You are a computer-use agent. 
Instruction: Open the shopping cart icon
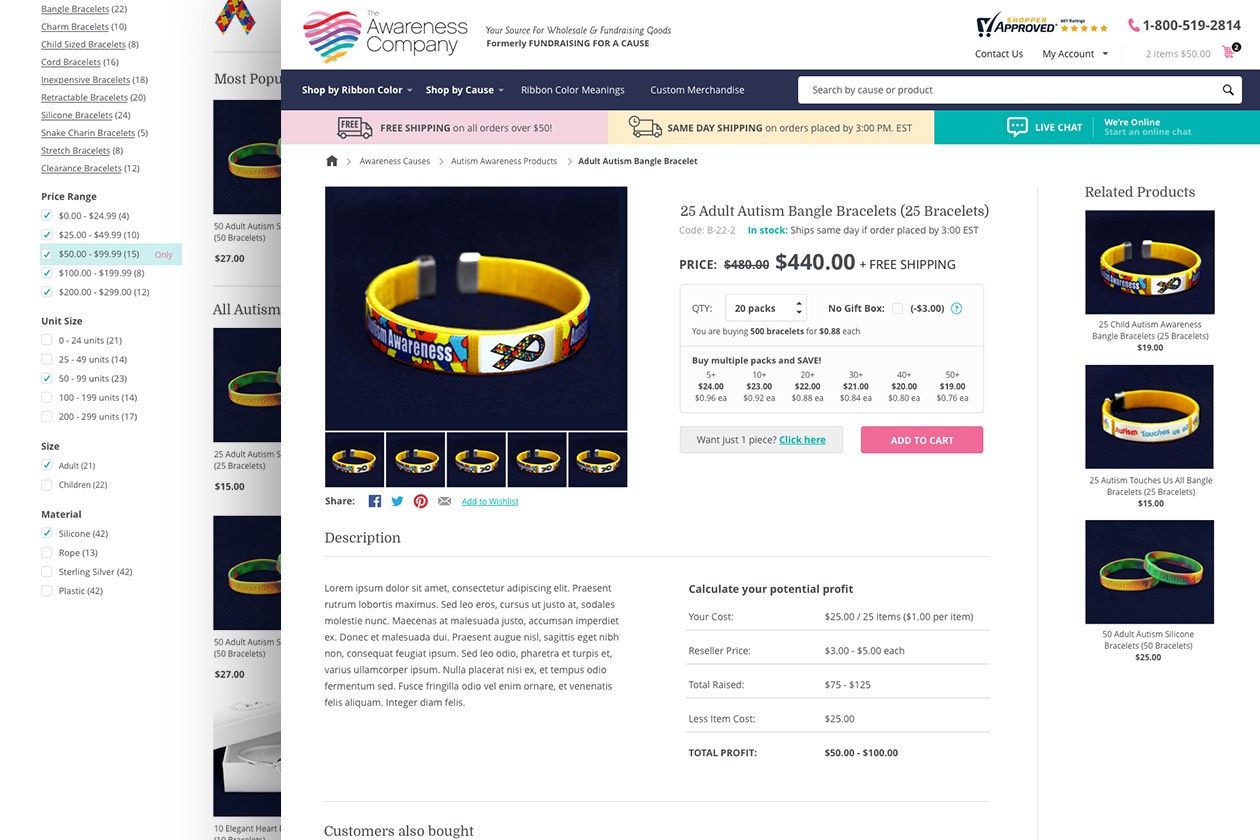pyautogui.click(x=1229, y=52)
